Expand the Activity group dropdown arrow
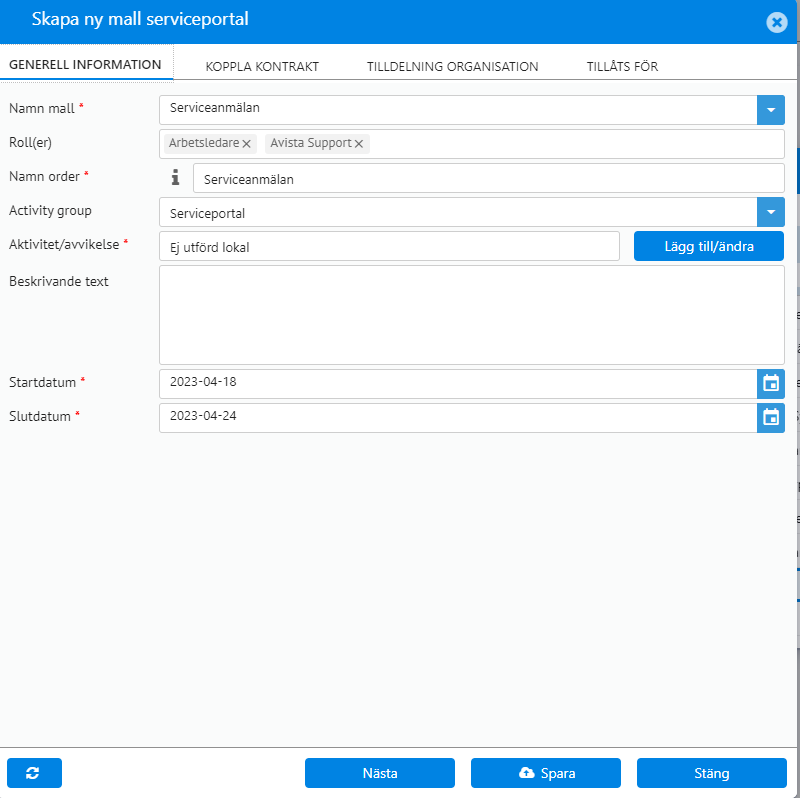The width and height of the screenshot is (800, 798). [x=770, y=212]
